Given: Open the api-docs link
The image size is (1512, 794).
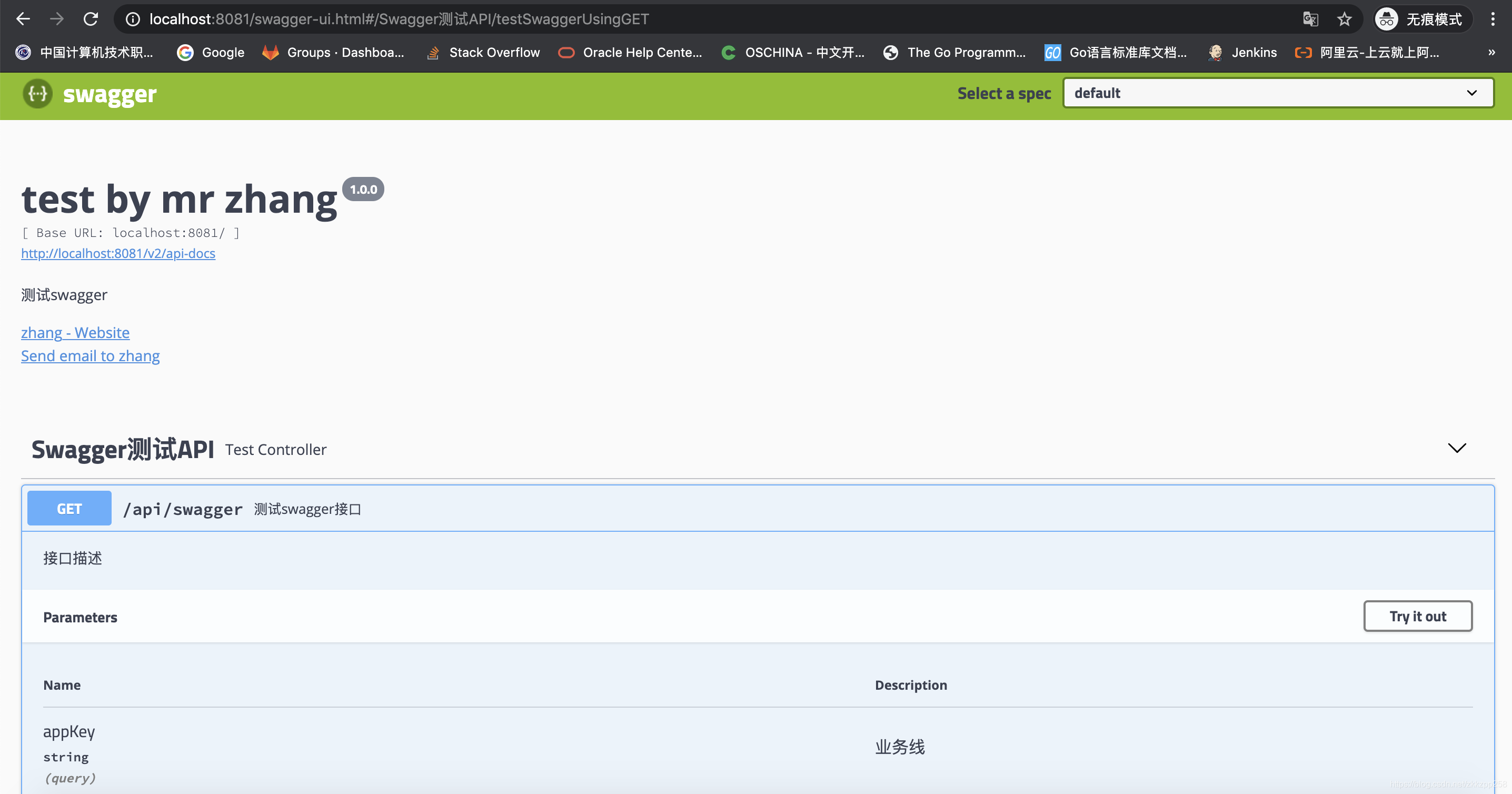Looking at the screenshot, I should click(x=118, y=253).
